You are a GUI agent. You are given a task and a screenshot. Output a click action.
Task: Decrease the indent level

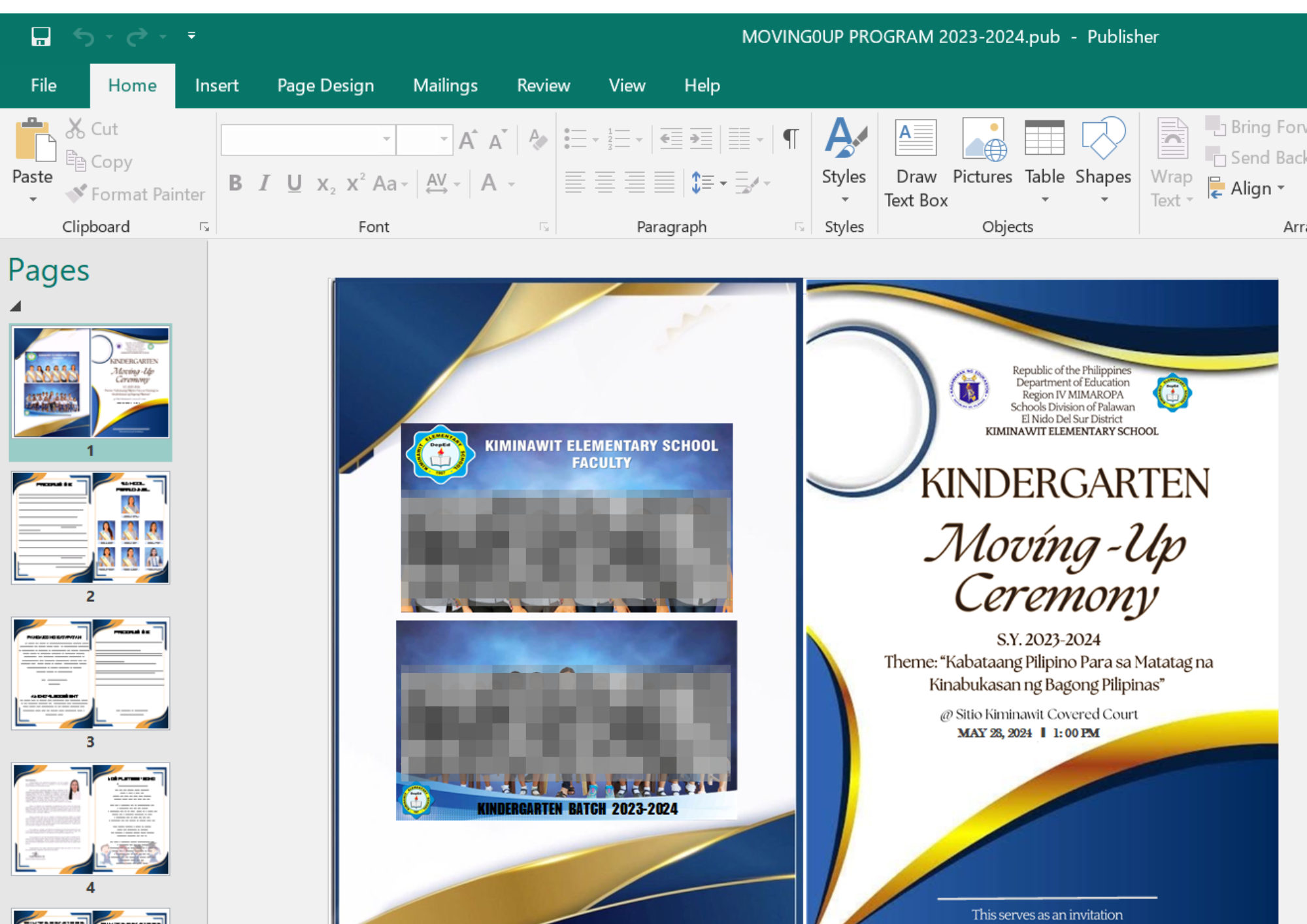(x=671, y=139)
